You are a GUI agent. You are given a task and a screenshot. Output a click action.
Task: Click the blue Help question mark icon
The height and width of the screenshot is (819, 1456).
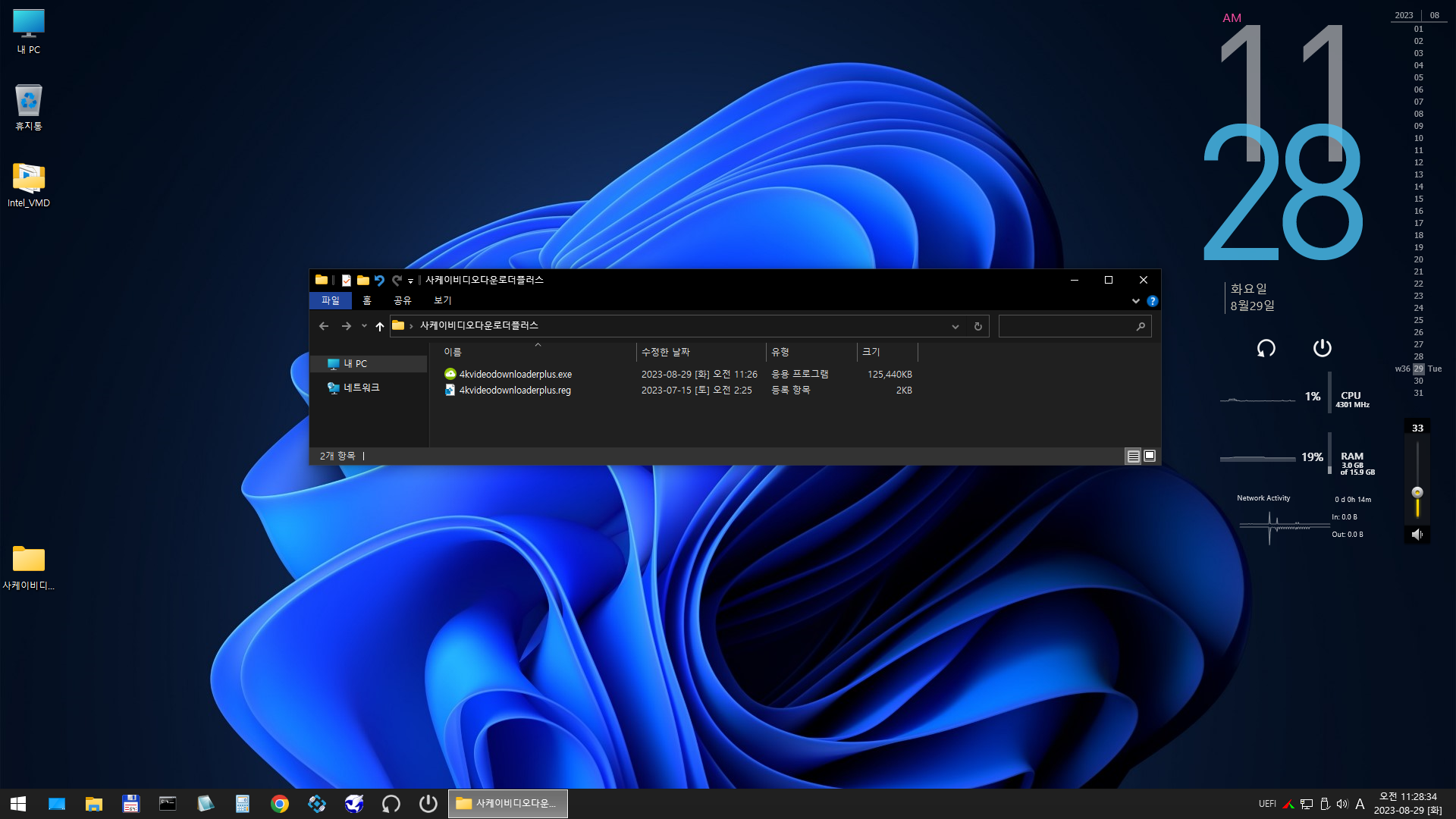(1152, 301)
